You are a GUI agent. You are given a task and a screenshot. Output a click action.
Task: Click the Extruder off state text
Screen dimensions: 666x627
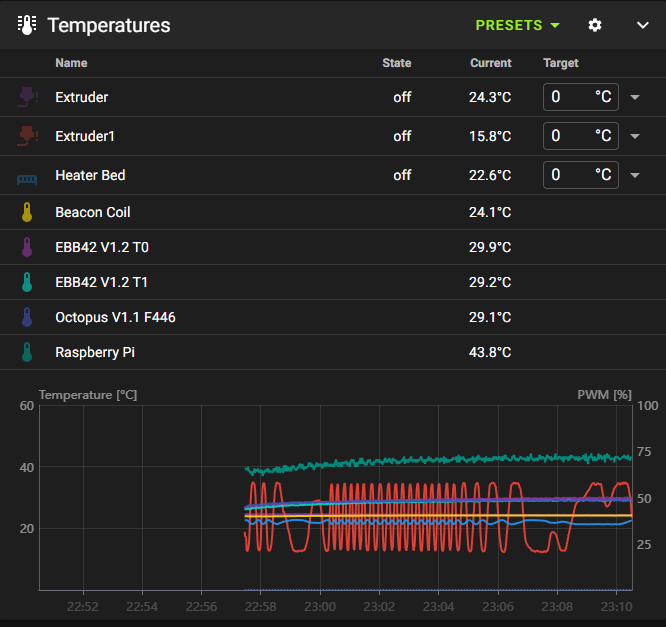pos(402,97)
